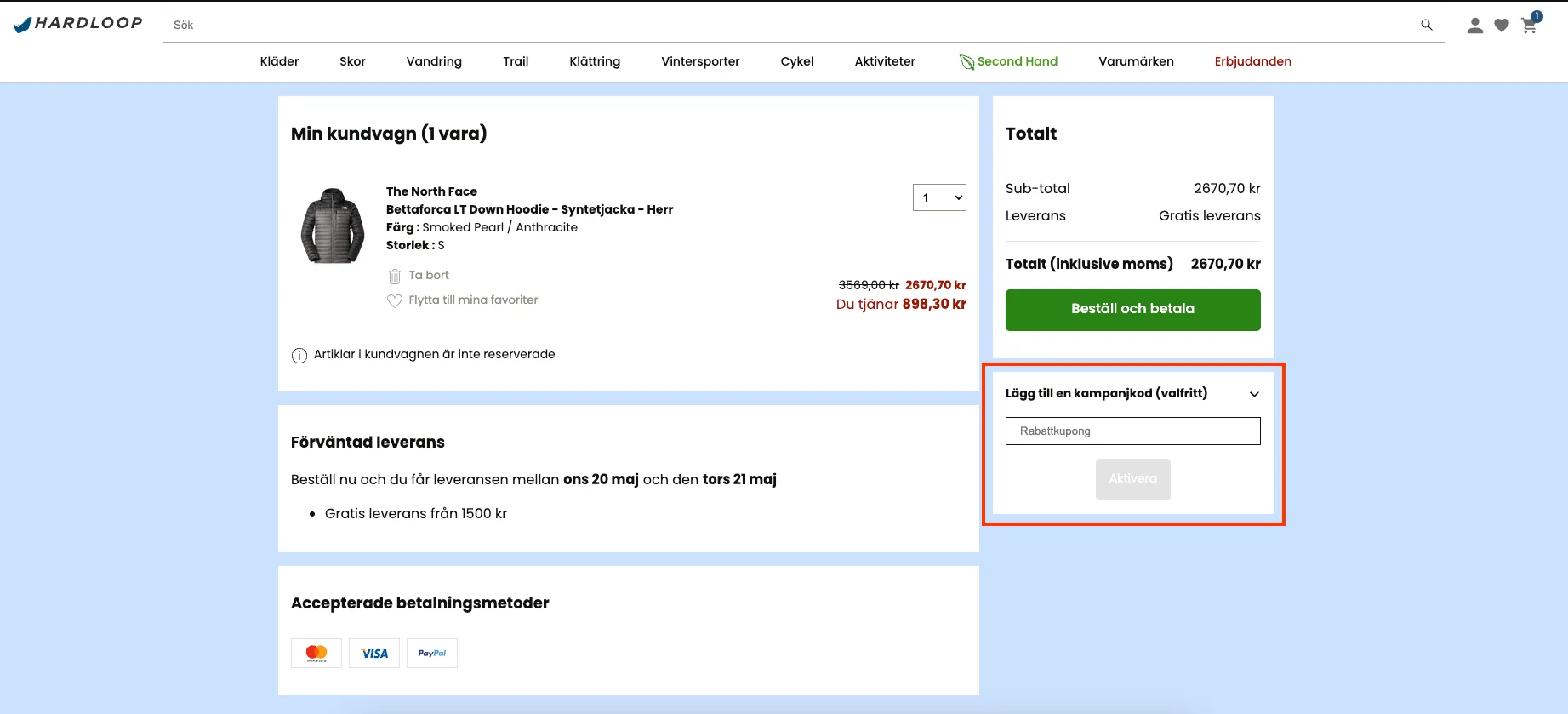Click the Beställ och betala button
Image resolution: width=1568 pixels, height=714 pixels.
tap(1133, 310)
